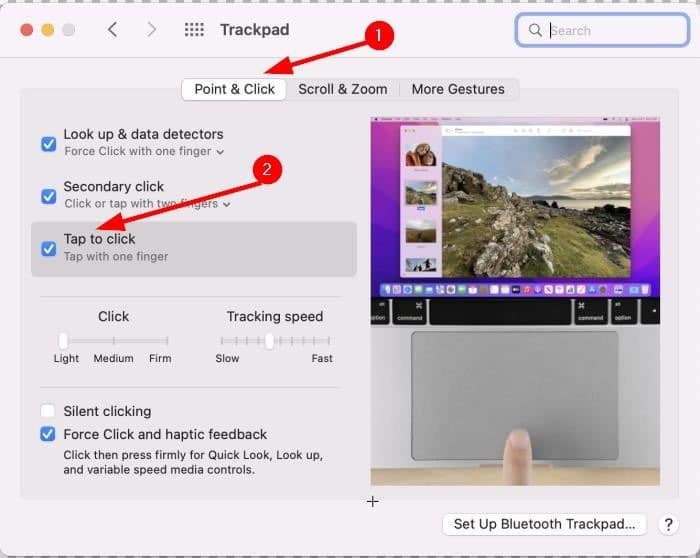The height and width of the screenshot is (558, 700).
Task: Disable Look up & data detectors checkbox
Action: click(48, 143)
